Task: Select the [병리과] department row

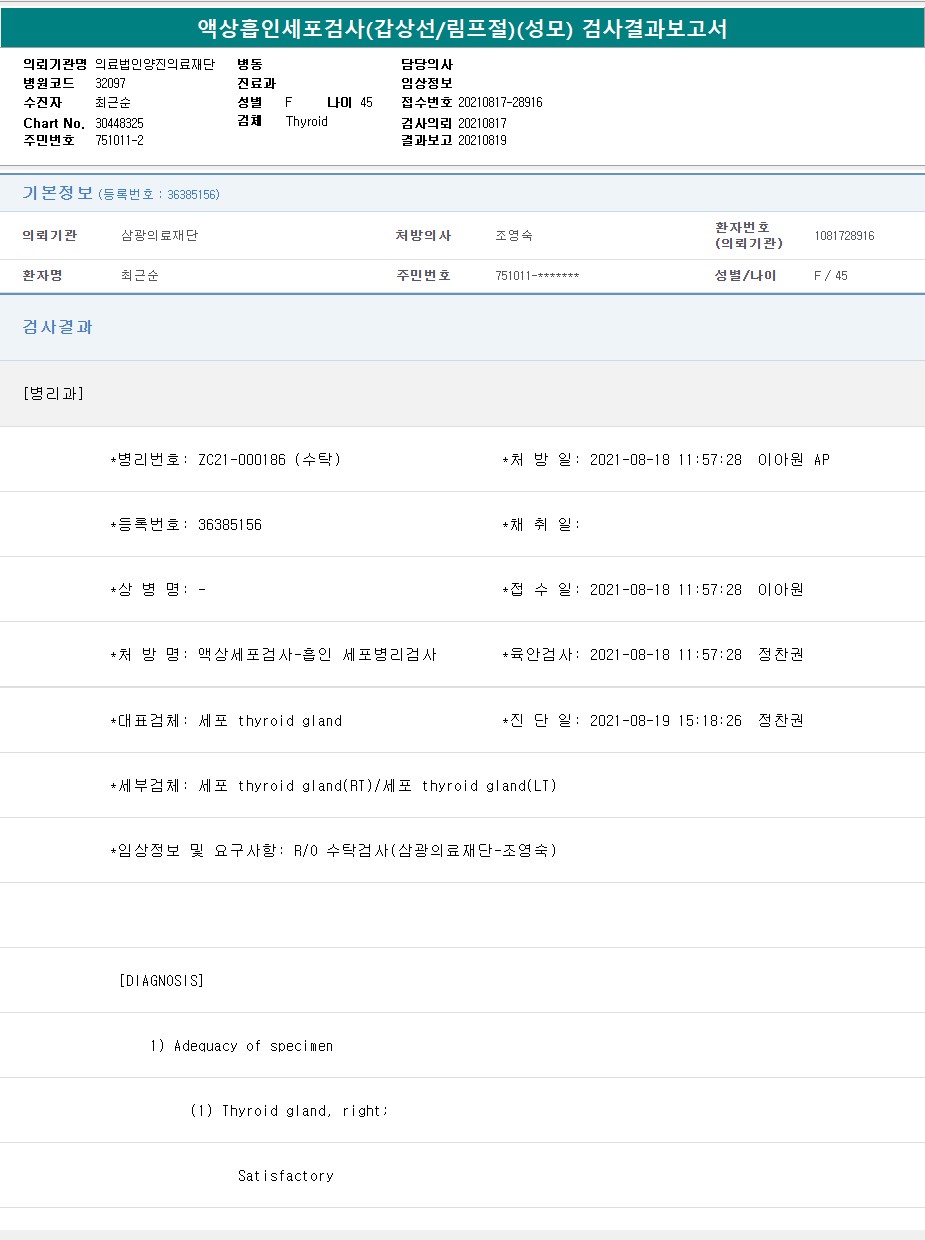Action: point(53,393)
